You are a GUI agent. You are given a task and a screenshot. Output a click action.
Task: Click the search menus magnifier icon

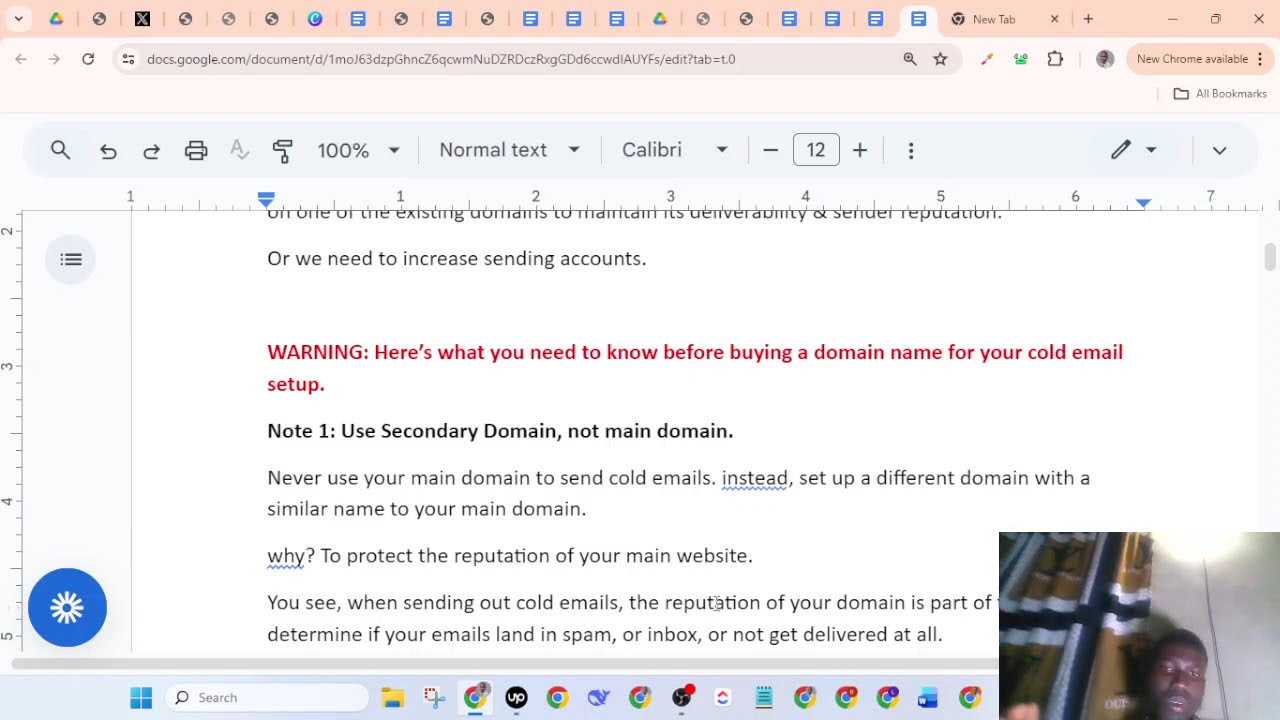point(60,150)
